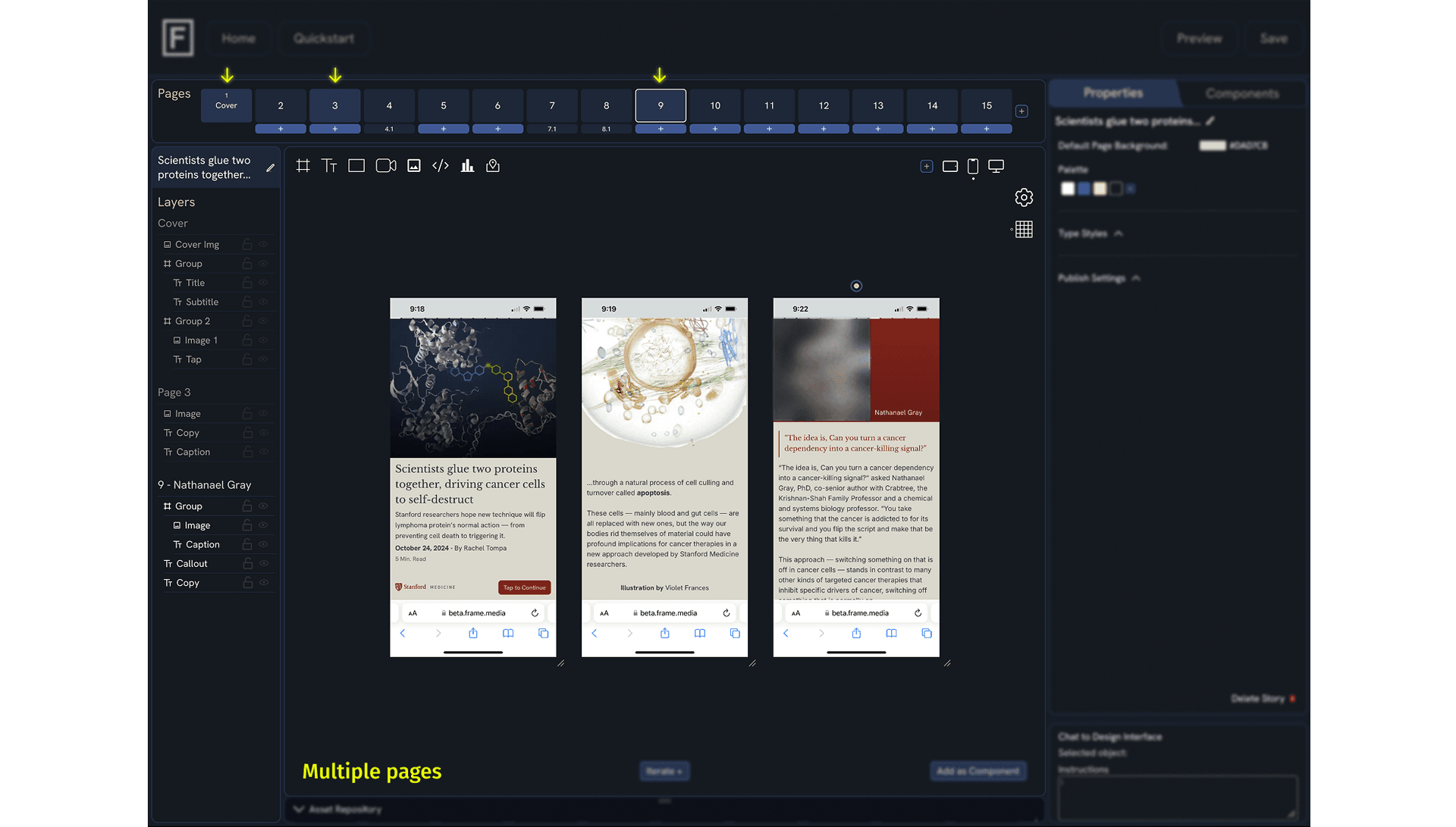Collapse the Type Styles section

pos(1120,233)
